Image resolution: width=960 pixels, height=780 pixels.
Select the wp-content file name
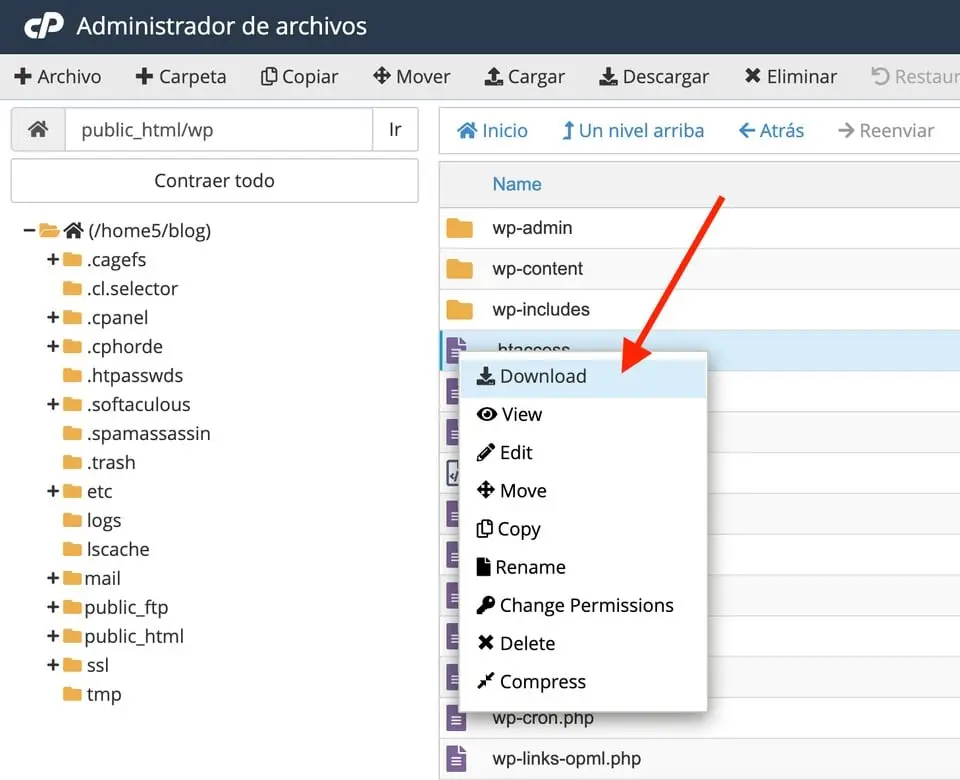click(538, 269)
